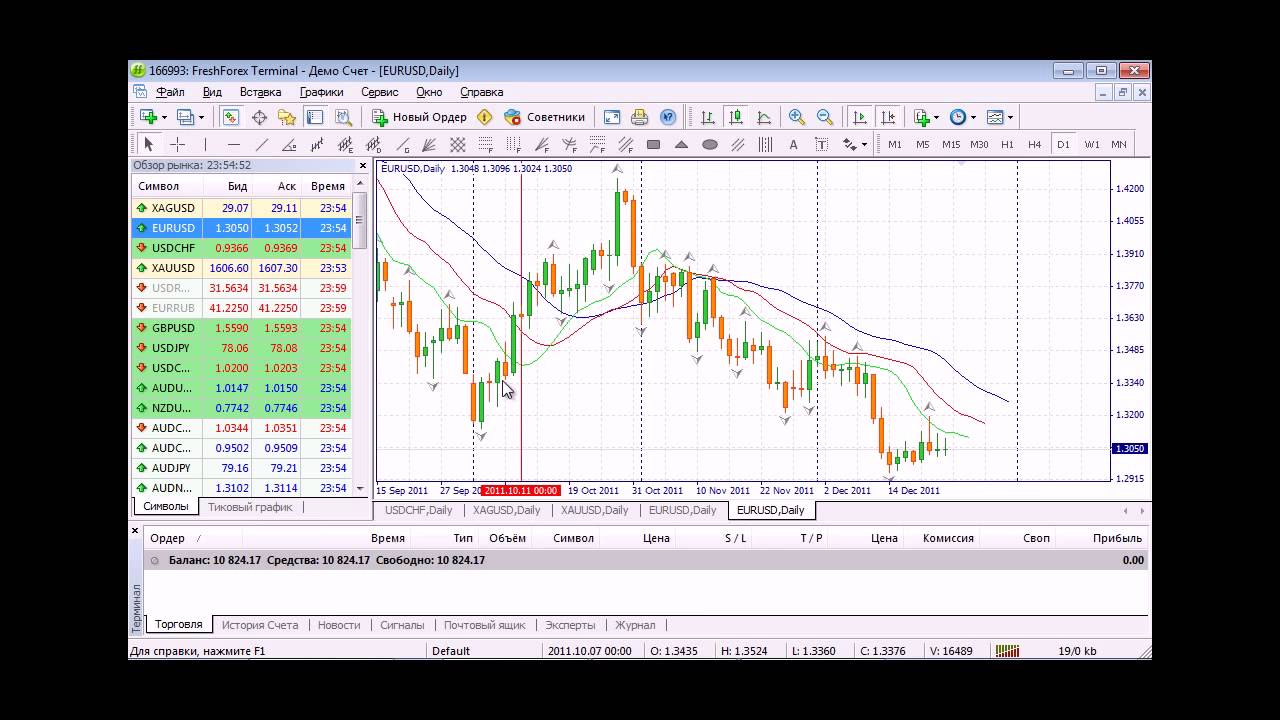Viewport: 1280px width, 720px height.
Task: Open the Файл menu
Action: pos(170,92)
